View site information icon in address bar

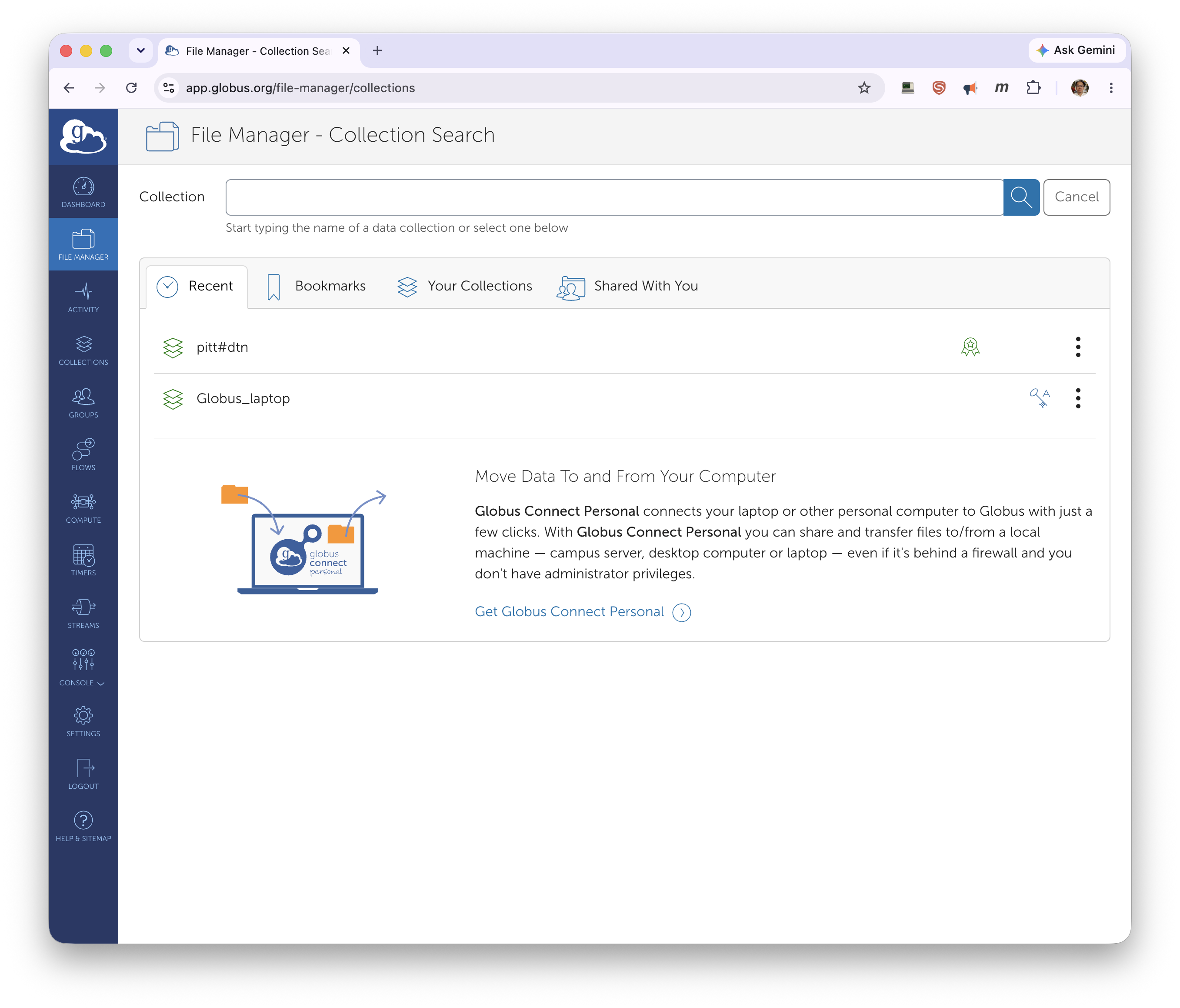[169, 88]
